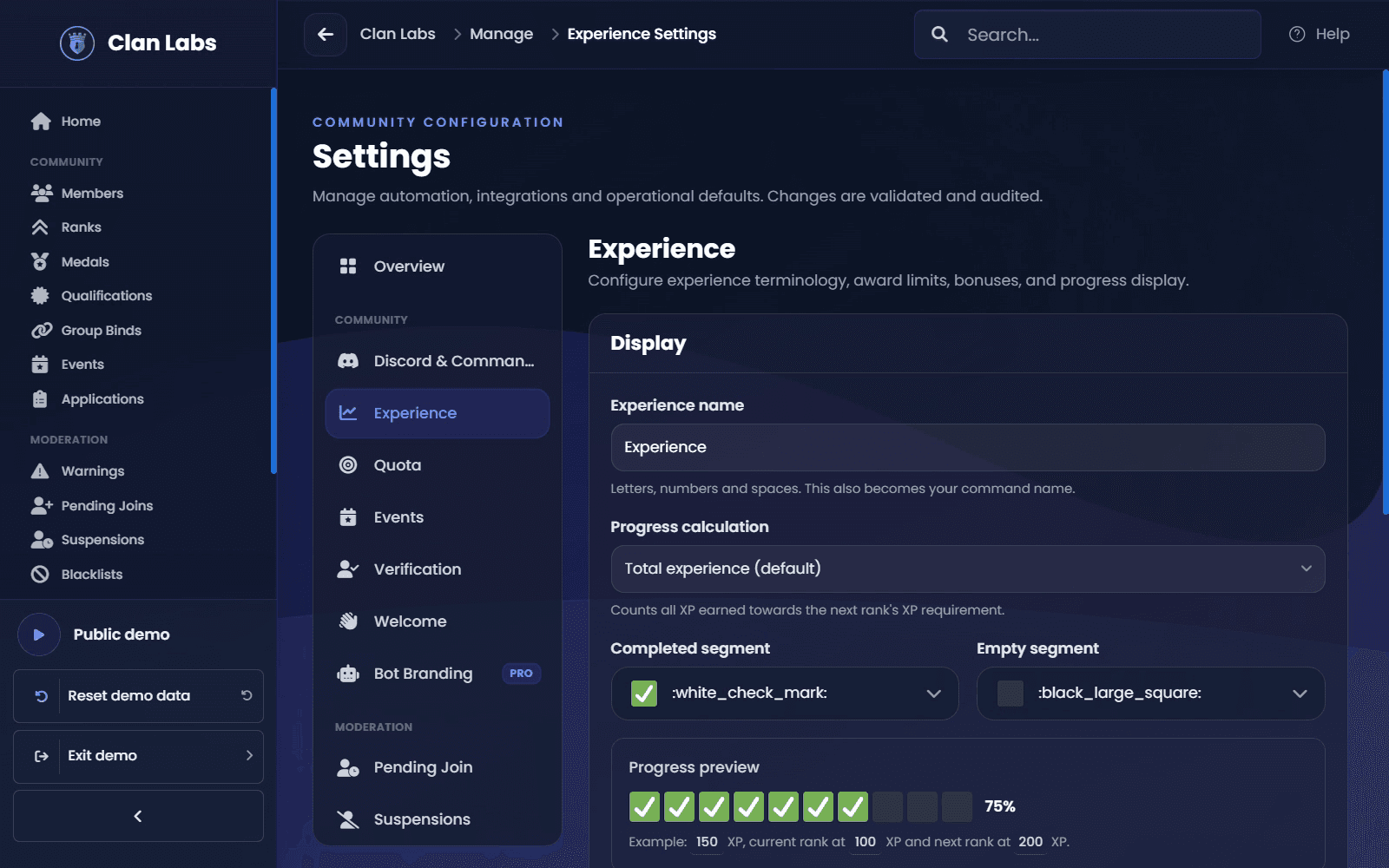Click the Discord logo icon in settings
Viewport: 1389px width, 868px height.
click(x=348, y=361)
